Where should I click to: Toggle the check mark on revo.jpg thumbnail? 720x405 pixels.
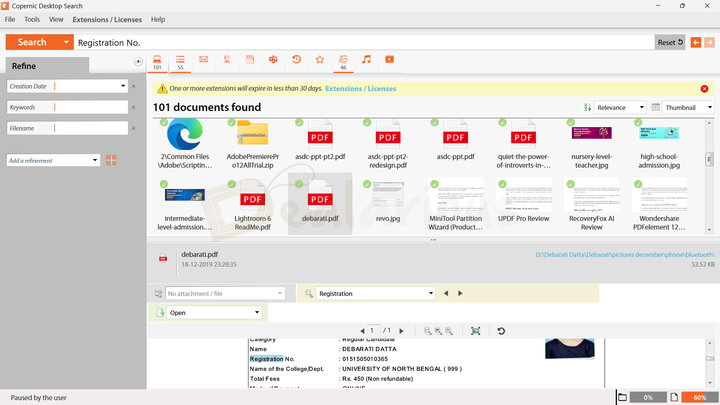366,184
